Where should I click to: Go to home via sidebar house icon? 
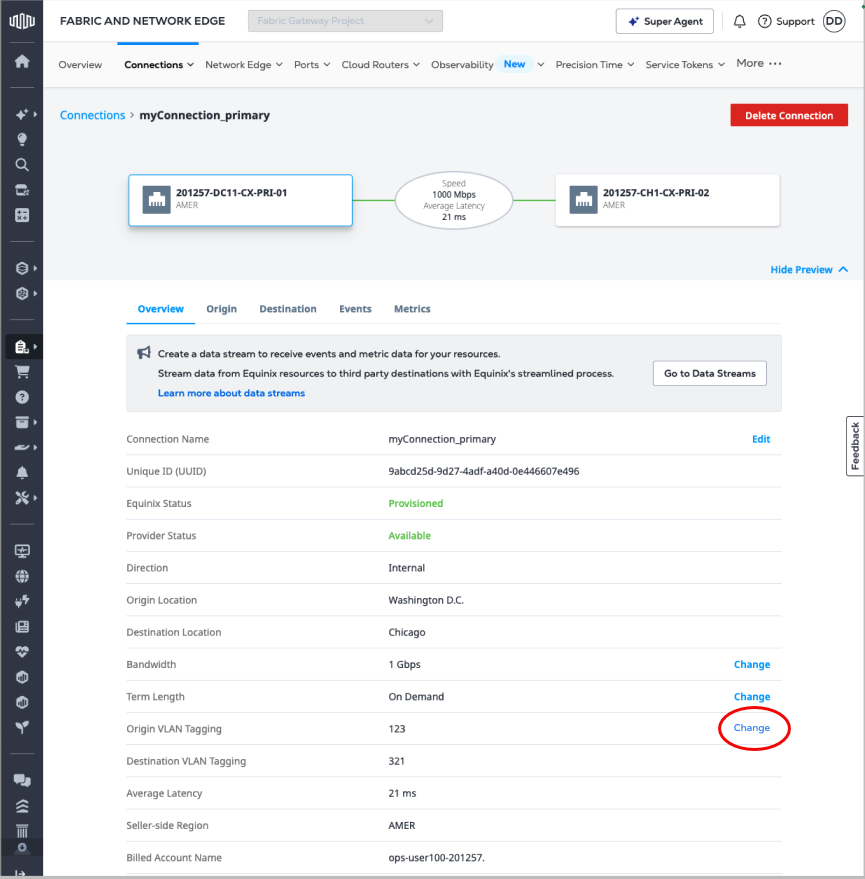pos(22,61)
